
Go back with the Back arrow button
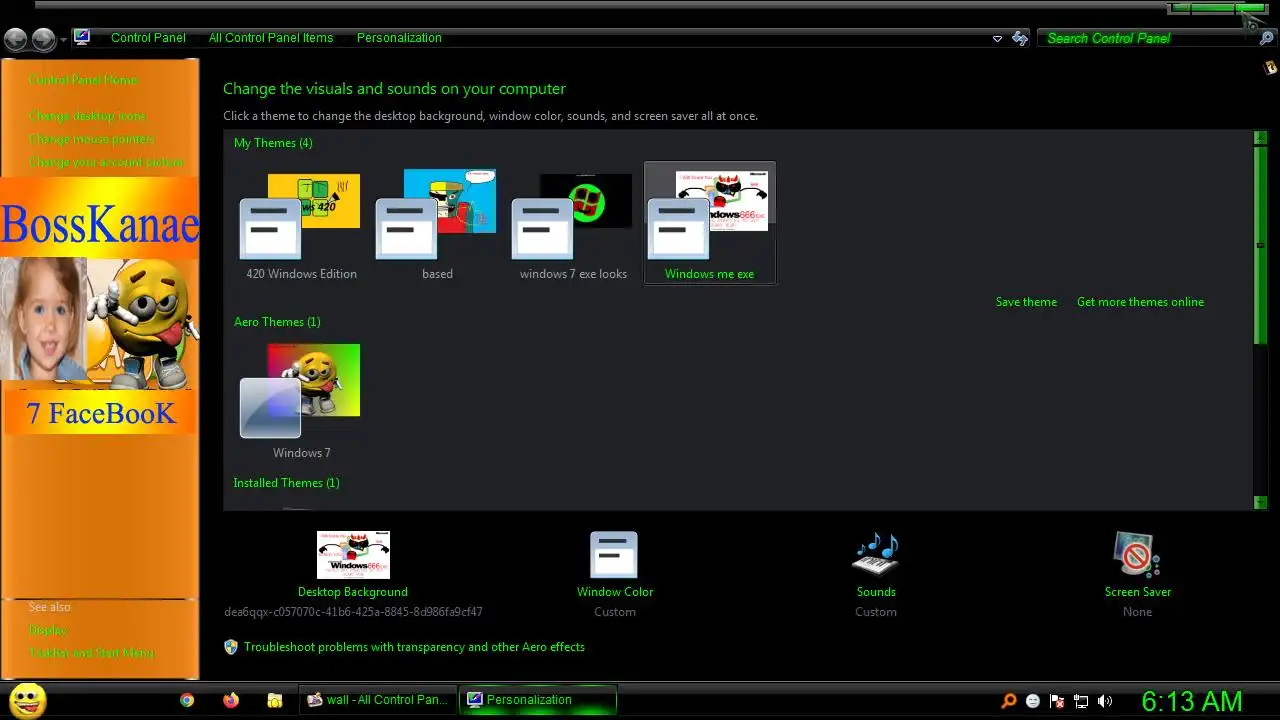(x=15, y=39)
